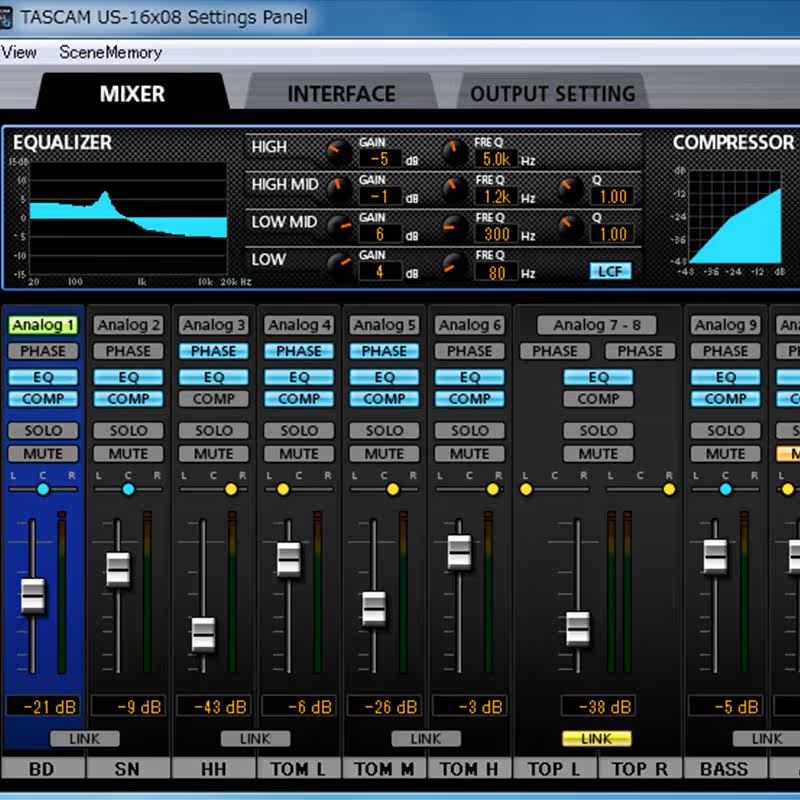The height and width of the screenshot is (800, 800).
Task: Click the TOM M channel pan knob
Action: coord(392,489)
